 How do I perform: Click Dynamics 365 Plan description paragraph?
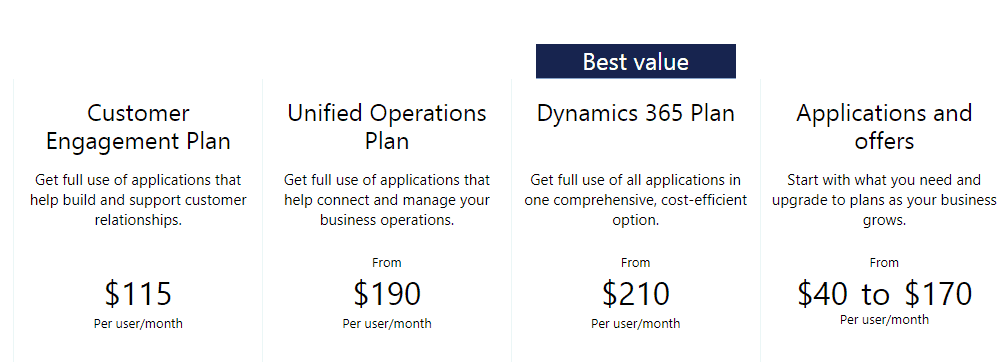tap(636, 200)
